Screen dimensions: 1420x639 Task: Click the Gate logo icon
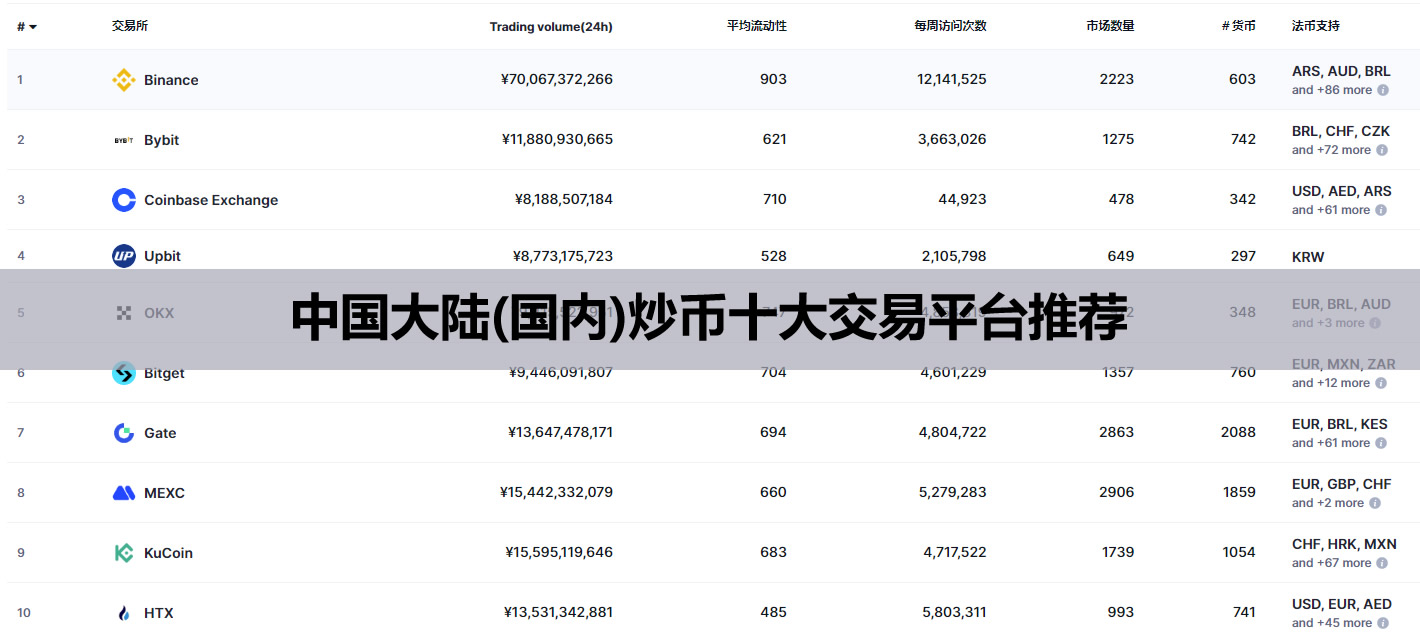124,433
